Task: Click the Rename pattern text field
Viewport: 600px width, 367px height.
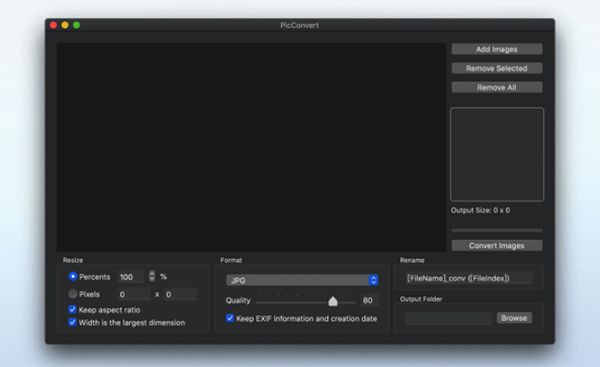Action: (469, 278)
